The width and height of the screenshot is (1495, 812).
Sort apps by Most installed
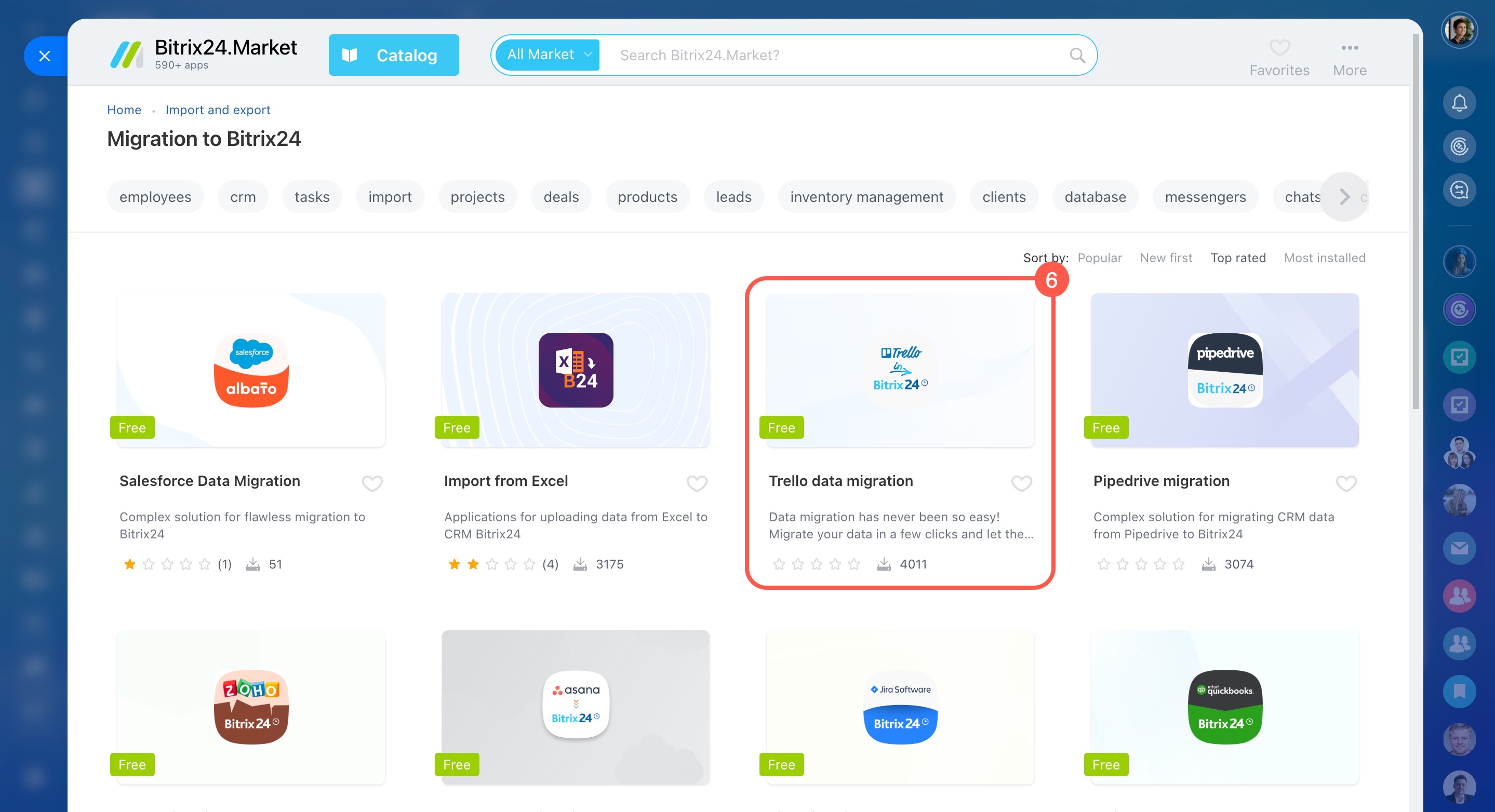pos(1325,258)
